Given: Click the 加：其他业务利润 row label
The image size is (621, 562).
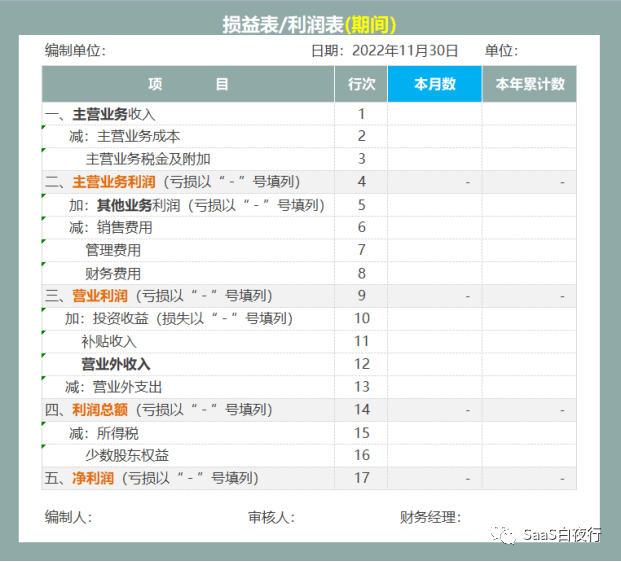Looking at the screenshot, I should (x=197, y=205).
